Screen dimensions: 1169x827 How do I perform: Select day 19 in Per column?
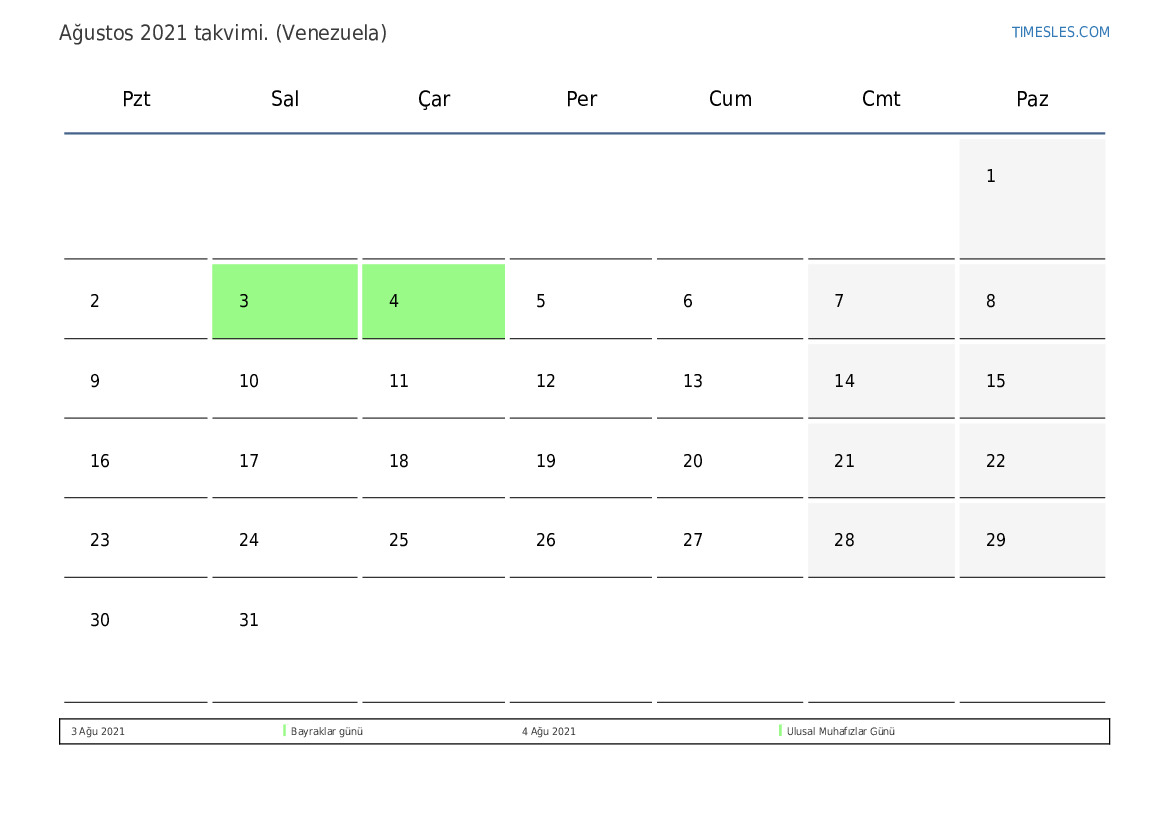coord(581,461)
